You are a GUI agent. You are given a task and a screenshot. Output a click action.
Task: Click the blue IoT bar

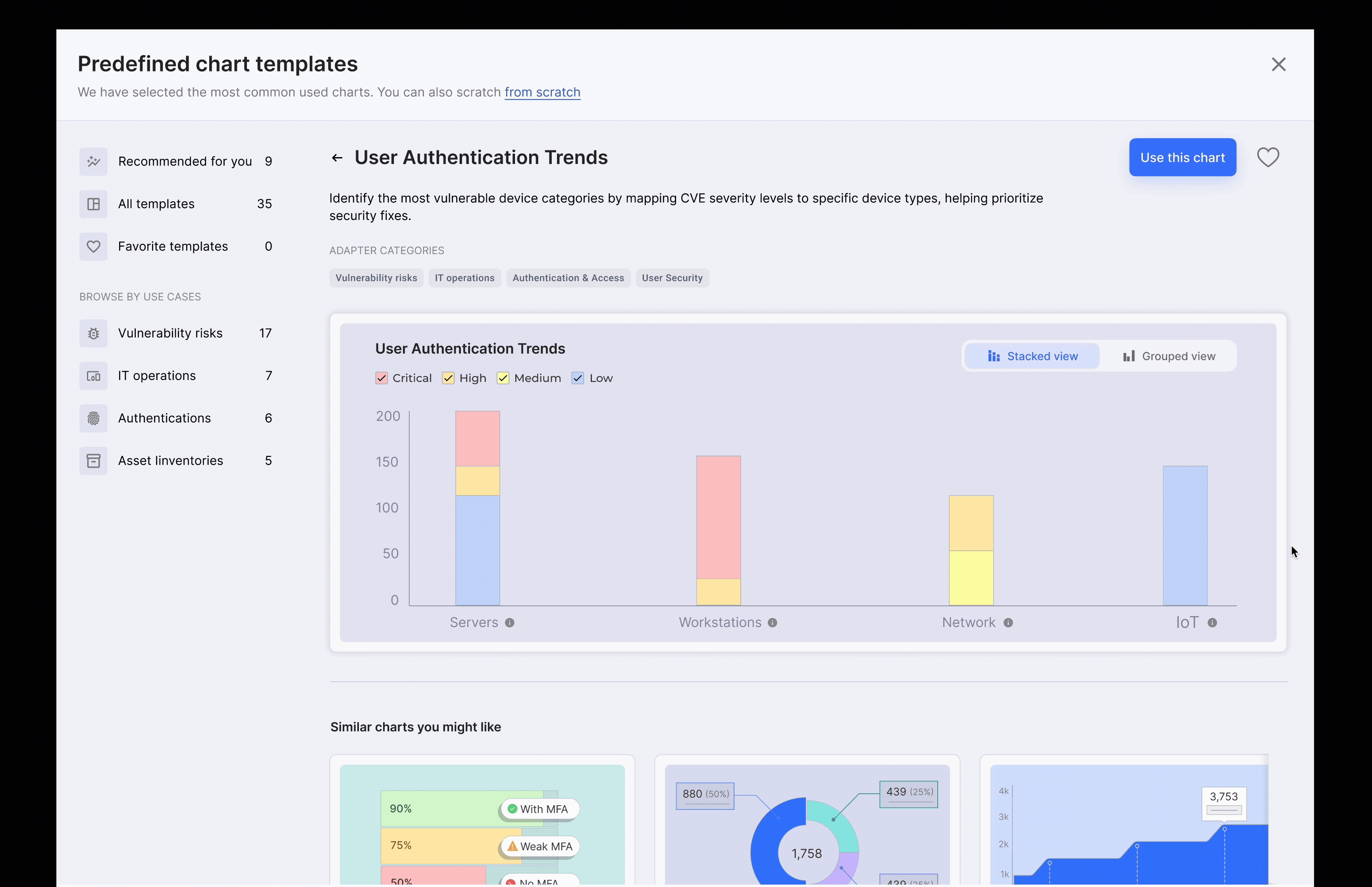point(1185,536)
